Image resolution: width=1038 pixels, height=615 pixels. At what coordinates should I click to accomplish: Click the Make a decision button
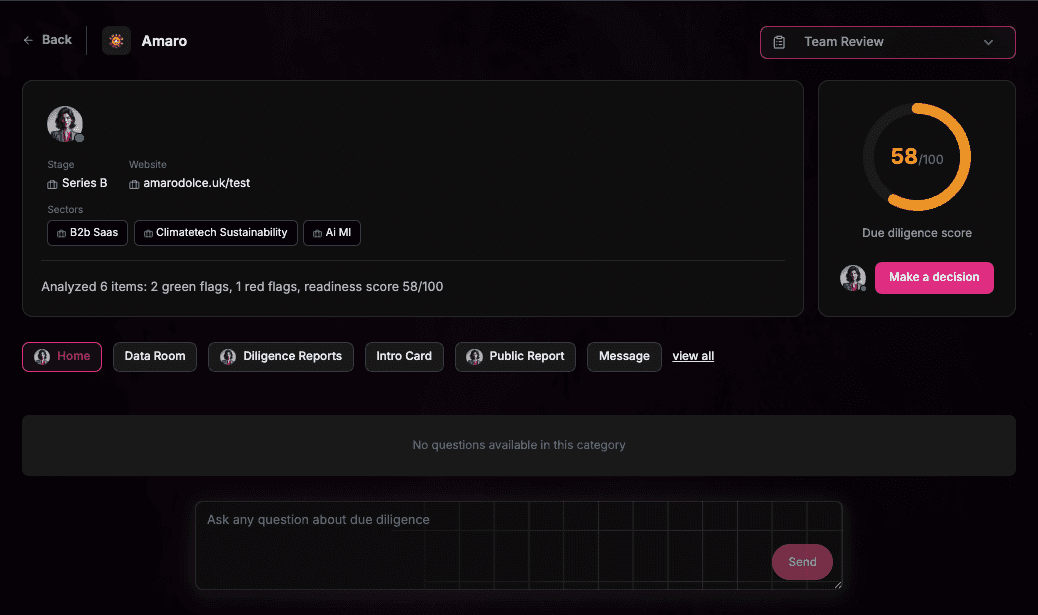(x=934, y=278)
